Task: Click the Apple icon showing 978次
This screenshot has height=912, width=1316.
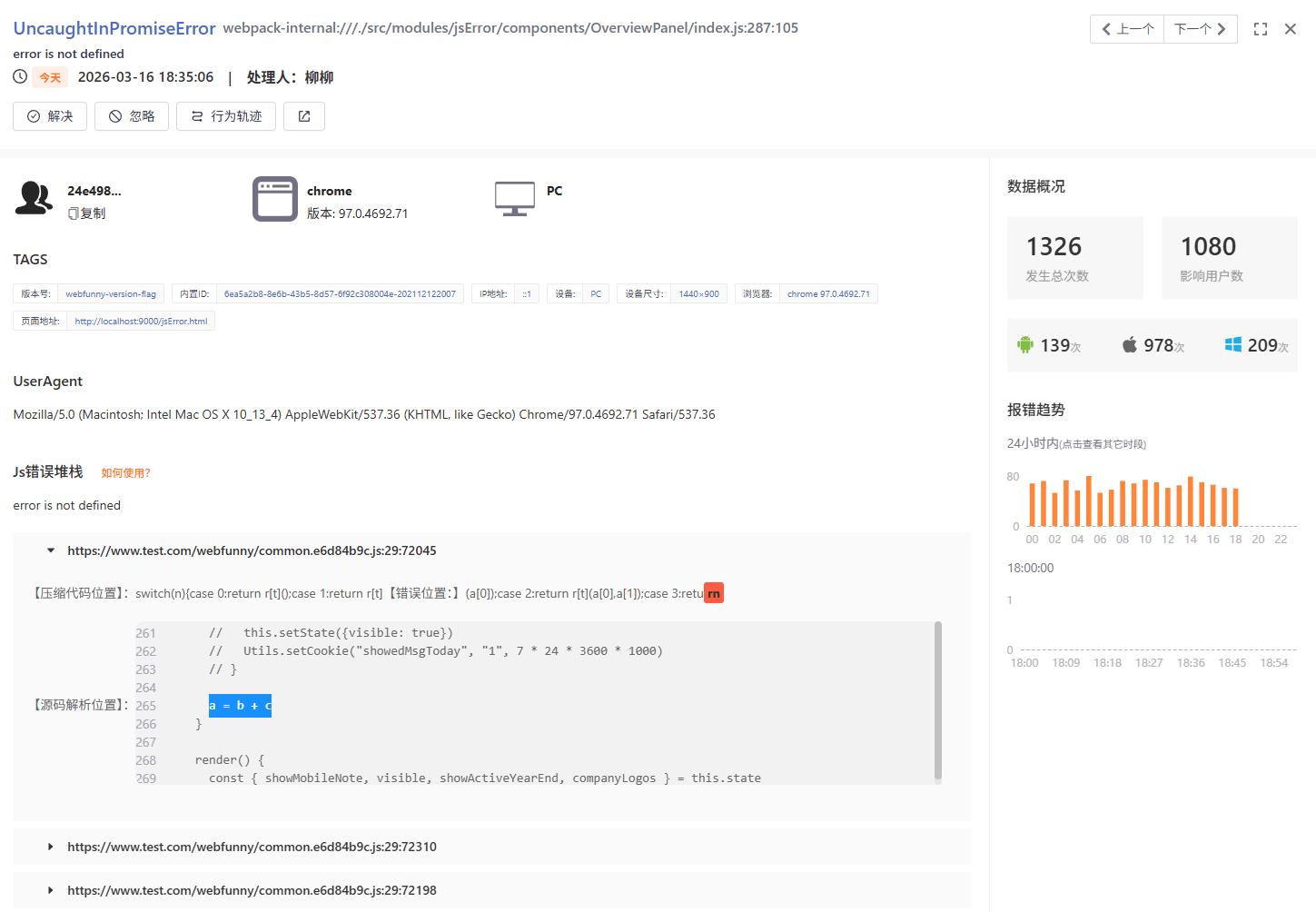Action: pos(1129,344)
